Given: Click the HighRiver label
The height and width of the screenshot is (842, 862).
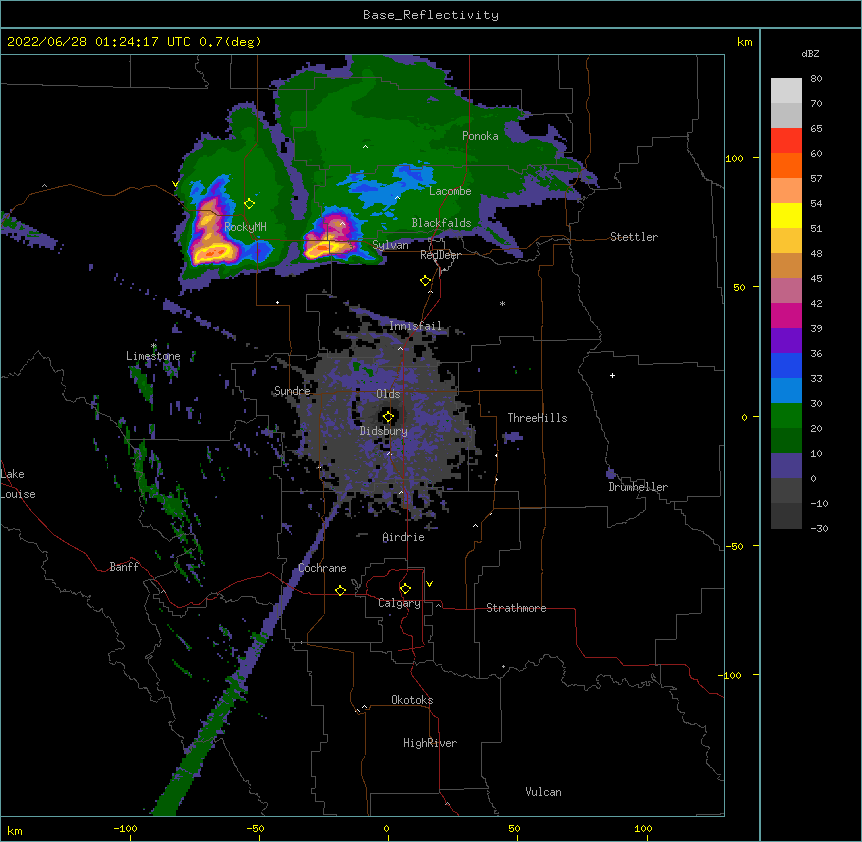Looking at the screenshot, I should coord(430,743).
